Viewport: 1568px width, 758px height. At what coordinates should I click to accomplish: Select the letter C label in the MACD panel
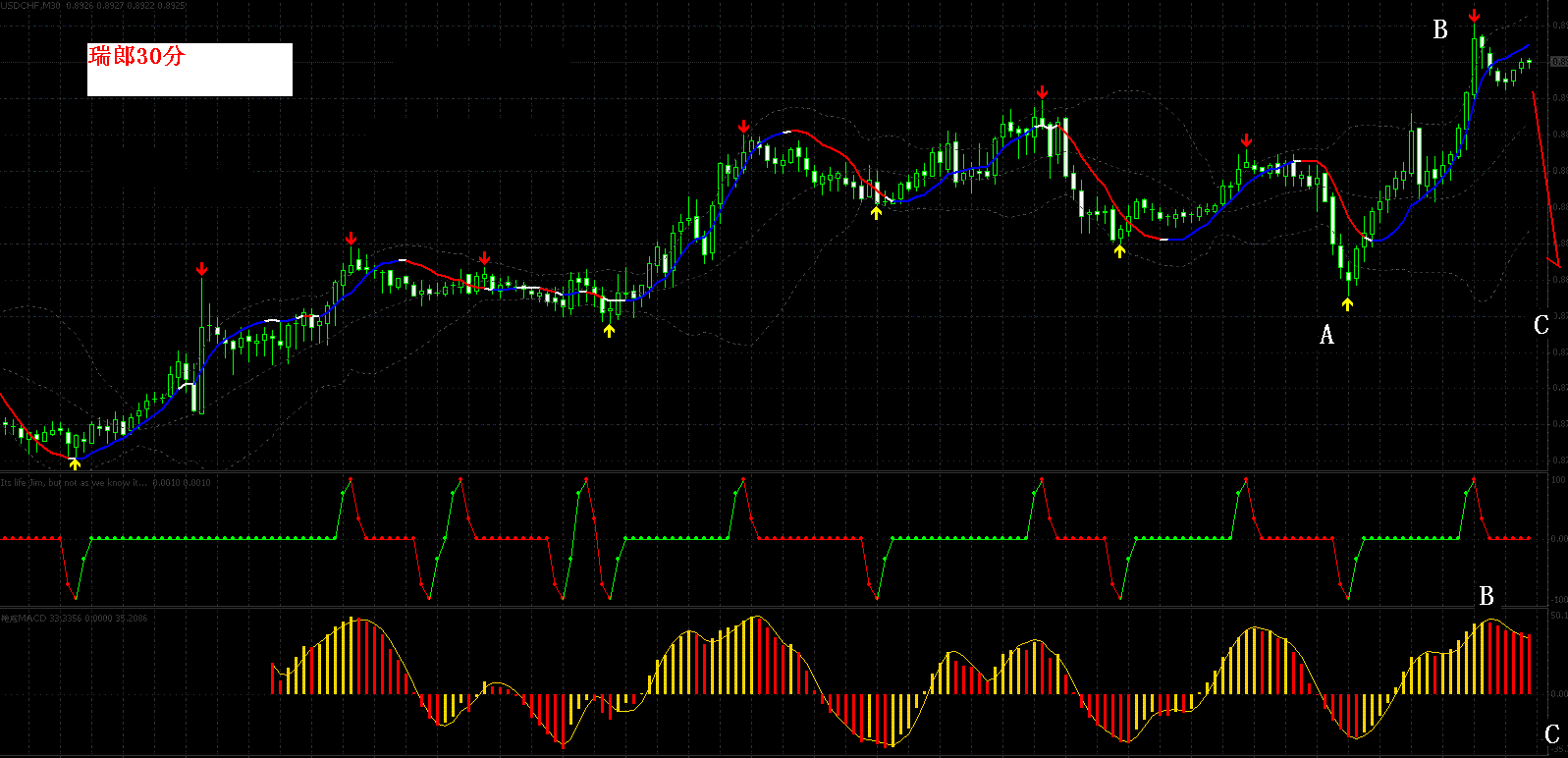(x=1552, y=734)
